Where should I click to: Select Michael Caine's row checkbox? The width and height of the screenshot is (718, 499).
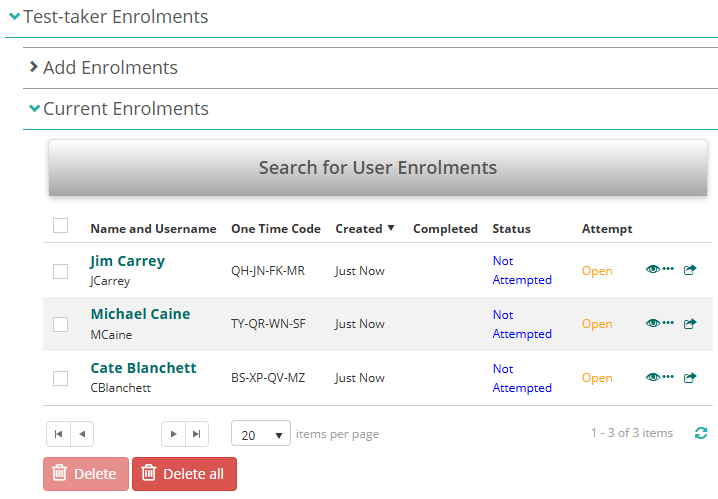pos(60,324)
